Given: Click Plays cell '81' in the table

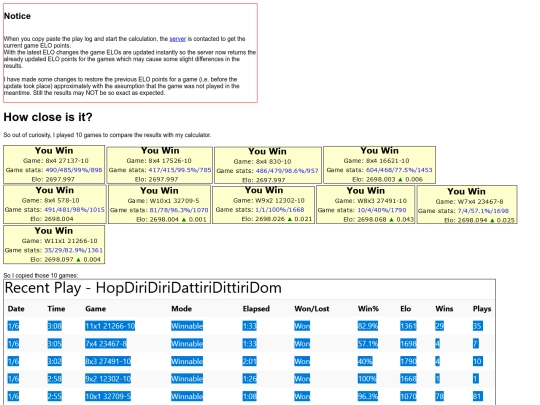Looking at the screenshot, I should (x=477, y=396).
